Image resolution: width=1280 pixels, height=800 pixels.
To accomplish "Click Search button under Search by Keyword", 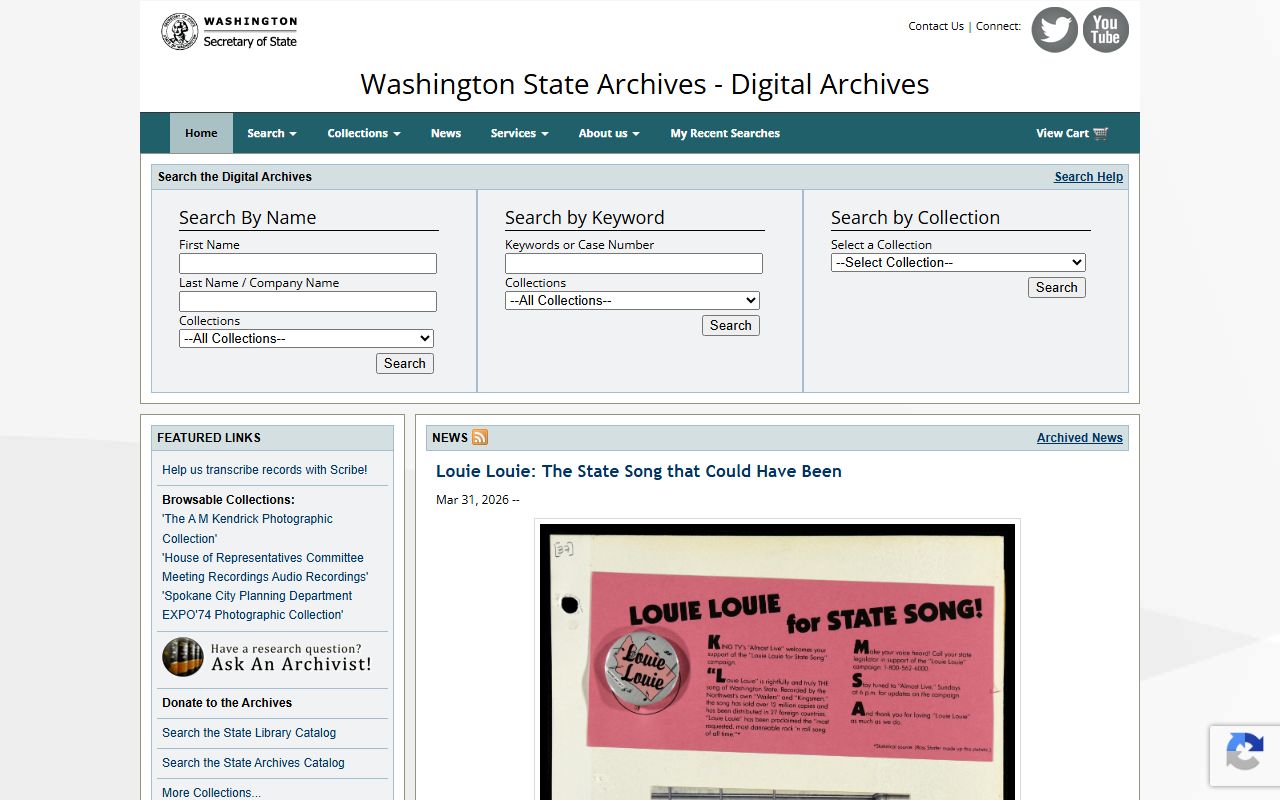I will [731, 325].
